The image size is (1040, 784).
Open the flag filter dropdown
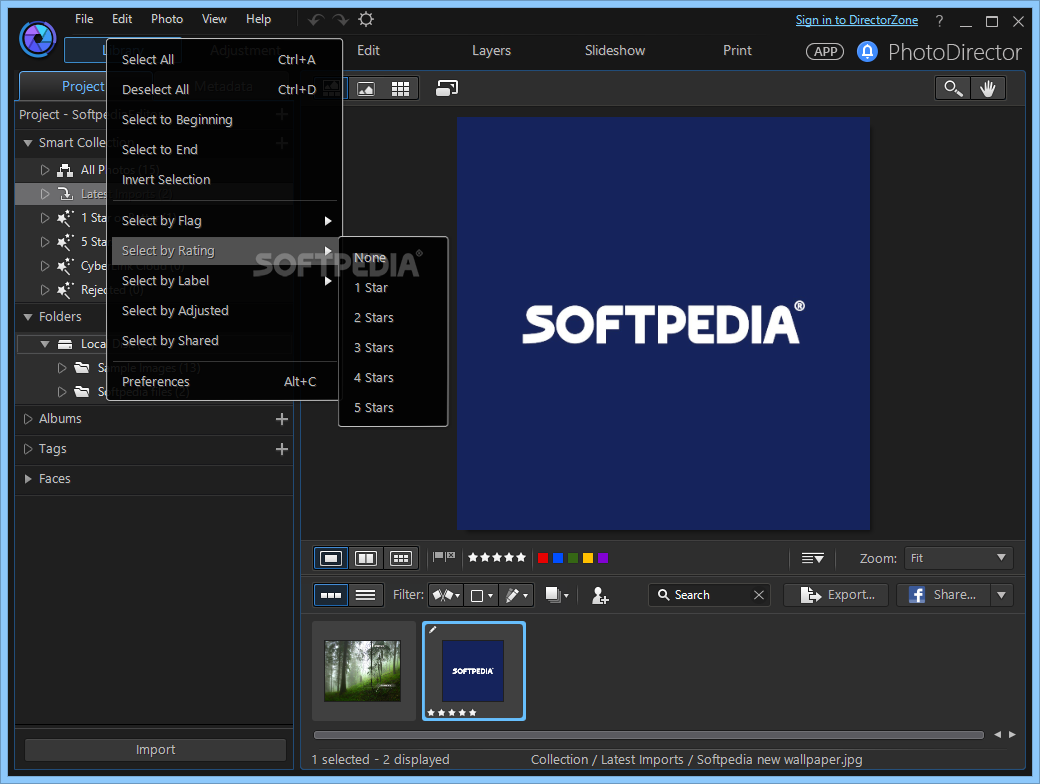[446, 596]
